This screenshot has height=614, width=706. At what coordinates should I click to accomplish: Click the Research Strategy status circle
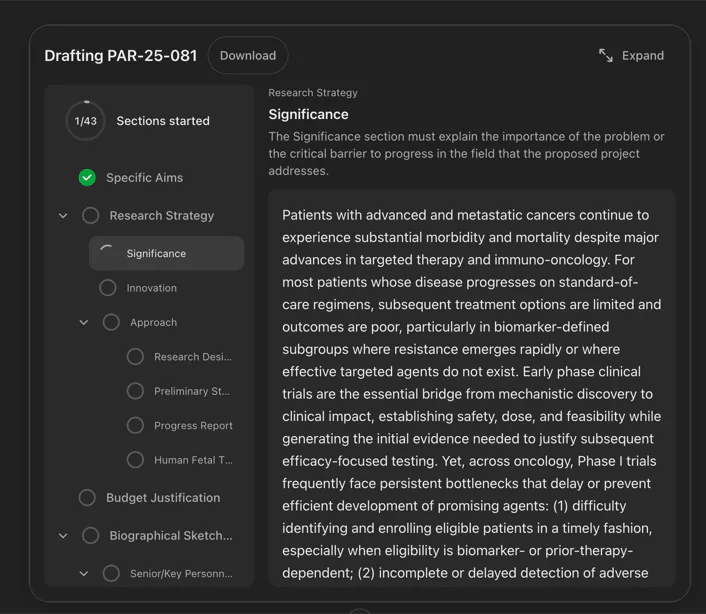click(91, 215)
